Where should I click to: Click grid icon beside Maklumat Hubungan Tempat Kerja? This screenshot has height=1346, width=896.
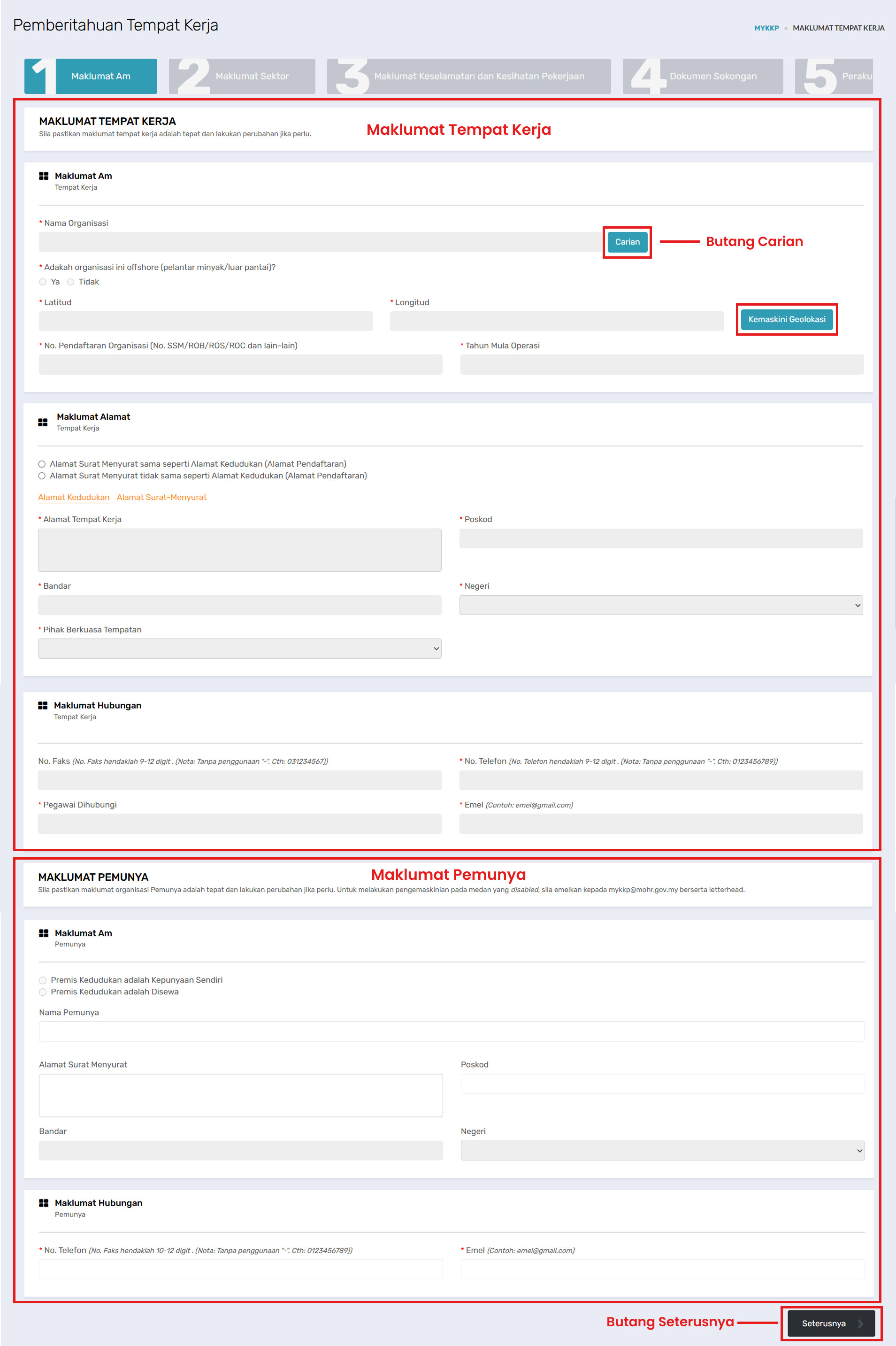(43, 705)
